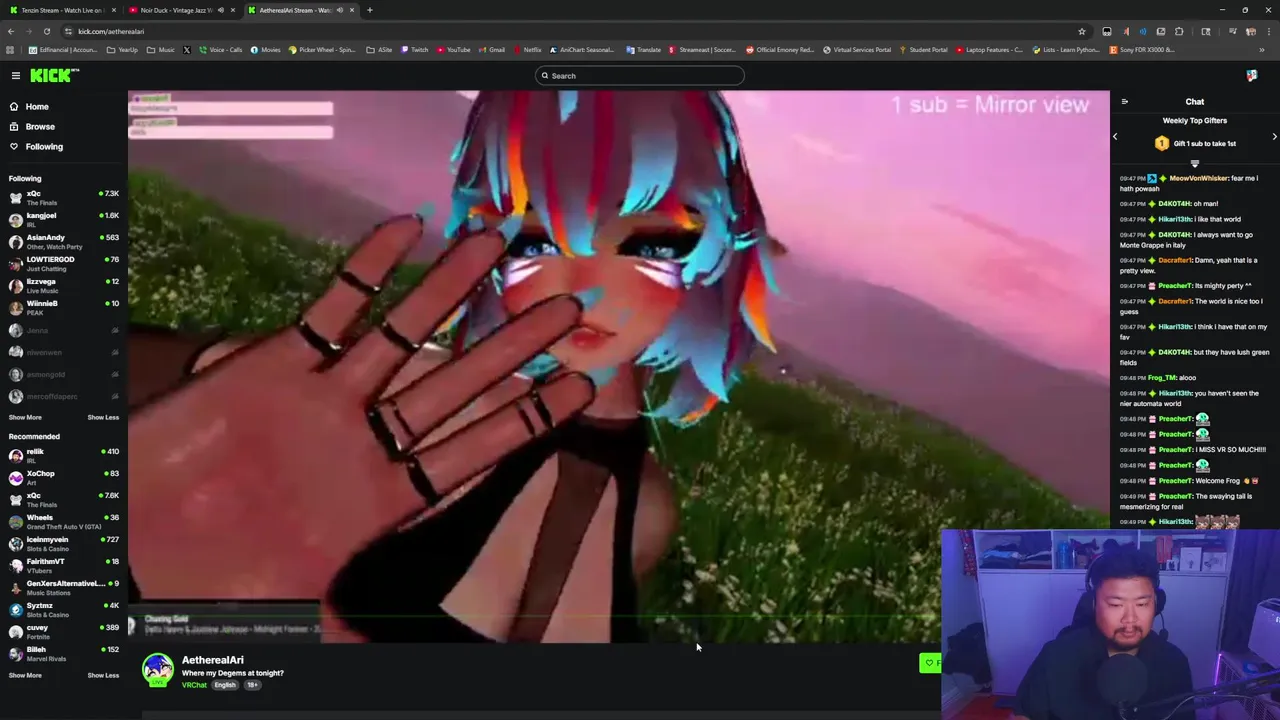Reload the current page
Screen dimensions: 1280x720
click(x=46, y=31)
